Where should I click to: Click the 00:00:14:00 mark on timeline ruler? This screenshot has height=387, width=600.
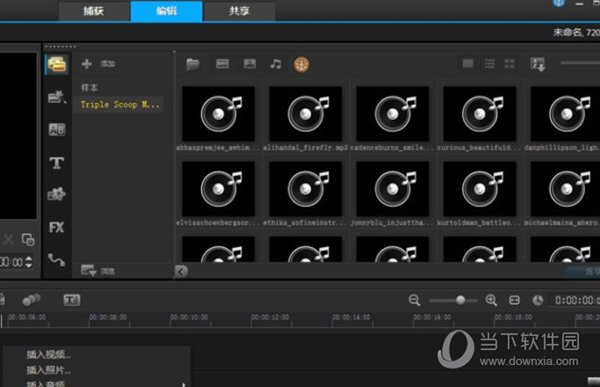coord(351,317)
